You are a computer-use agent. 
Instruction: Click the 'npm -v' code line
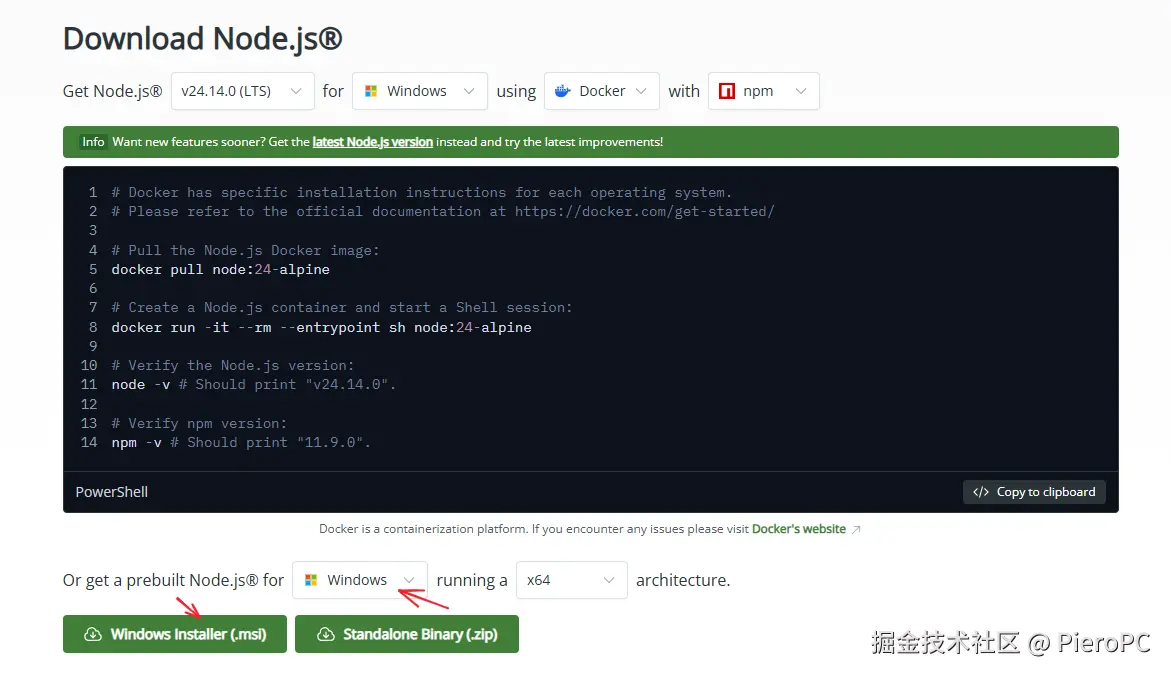241,443
